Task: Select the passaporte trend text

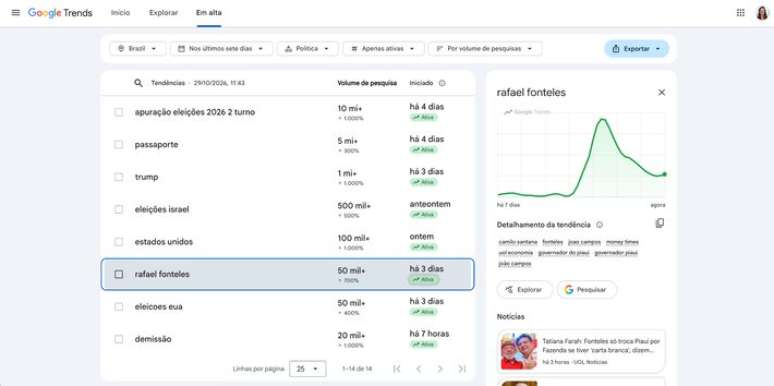Action: click(156, 145)
